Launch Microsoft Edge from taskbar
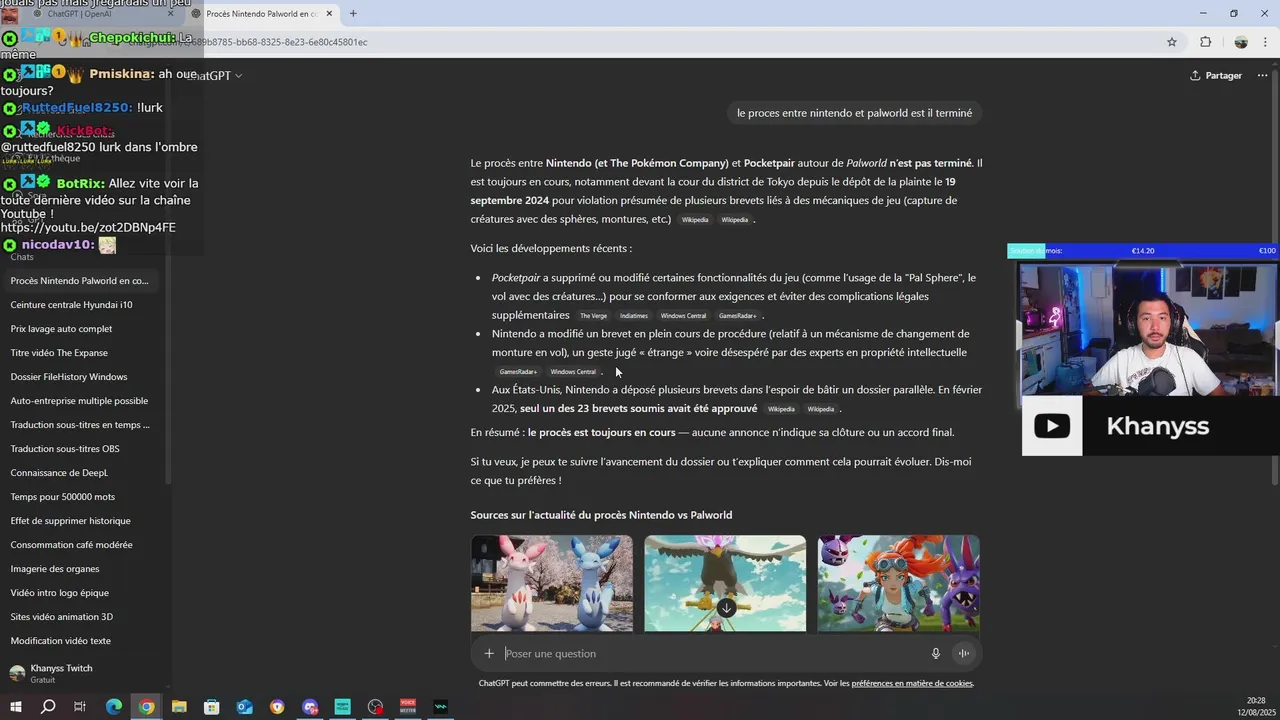This screenshot has height=720, width=1280. [114, 707]
